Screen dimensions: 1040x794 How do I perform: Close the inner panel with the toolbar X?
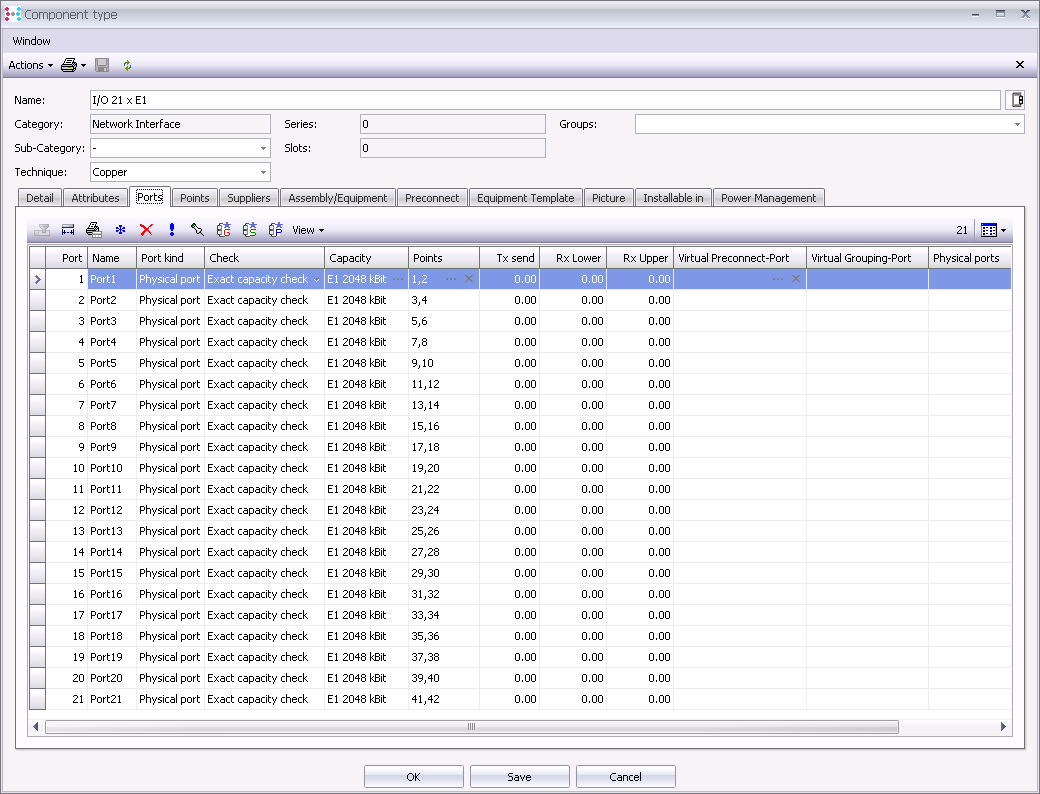1020,64
